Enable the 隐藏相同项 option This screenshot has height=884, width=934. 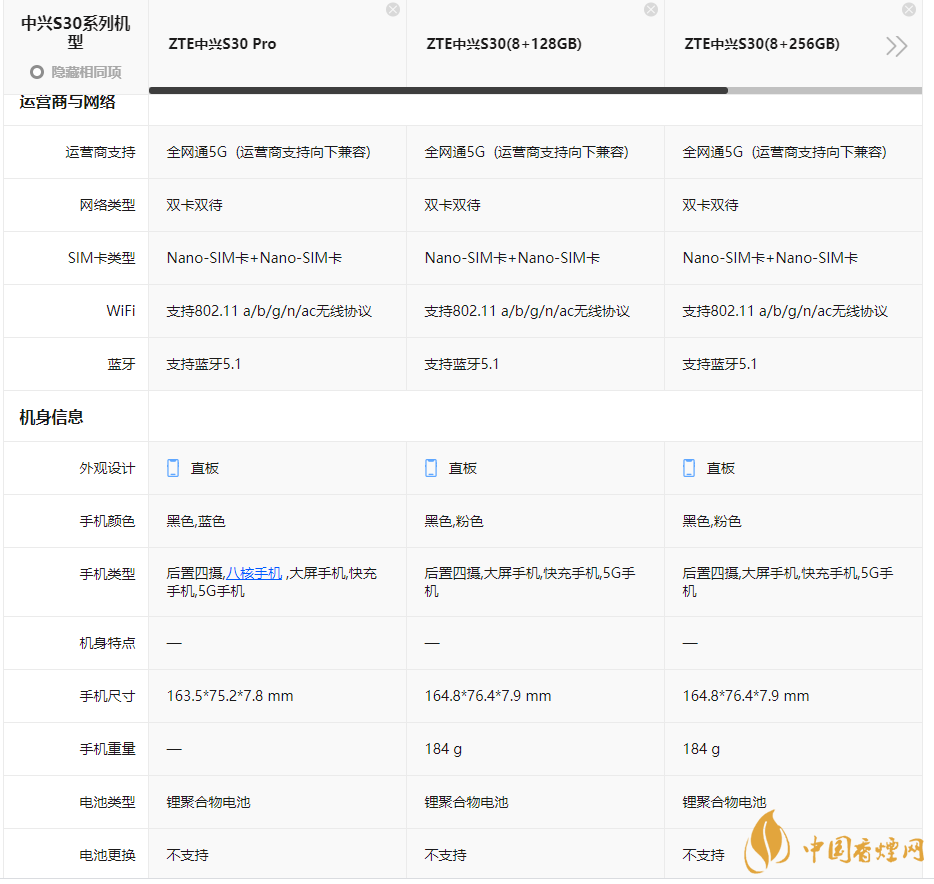click(x=36, y=72)
